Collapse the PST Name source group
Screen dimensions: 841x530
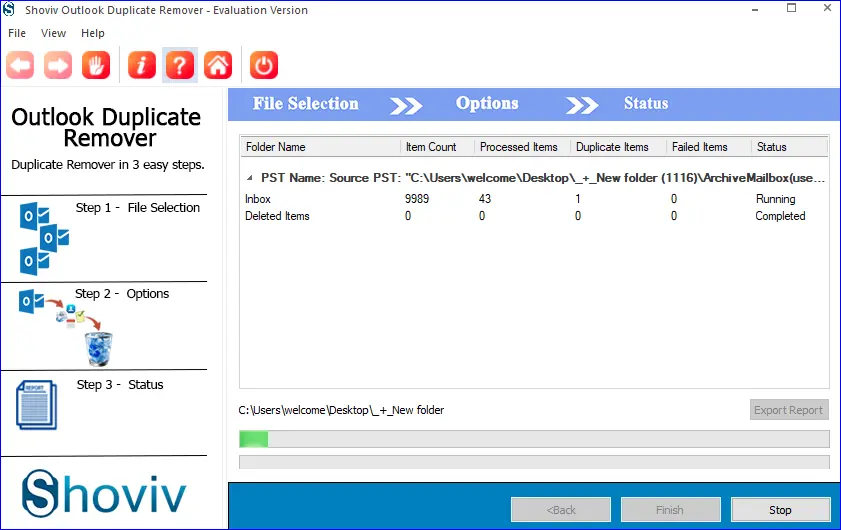[x=249, y=178]
